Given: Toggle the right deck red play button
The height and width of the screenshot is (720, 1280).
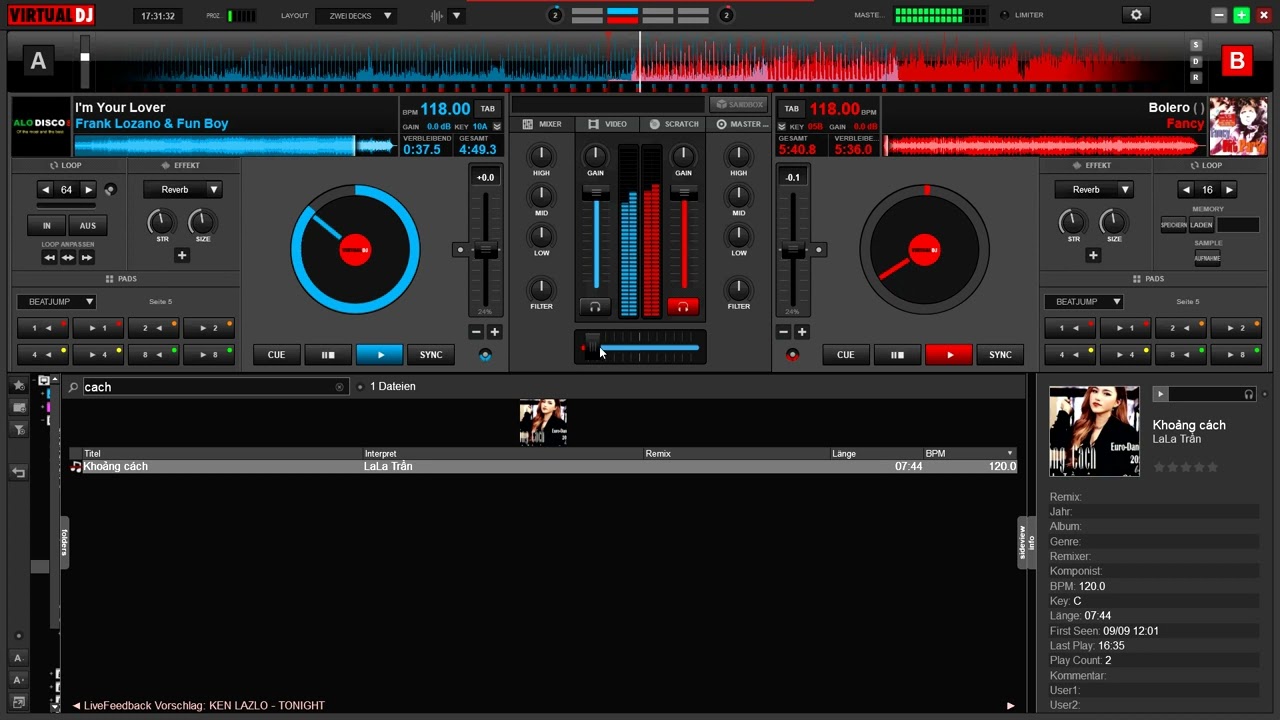Looking at the screenshot, I should pyautogui.click(x=949, y=355).
